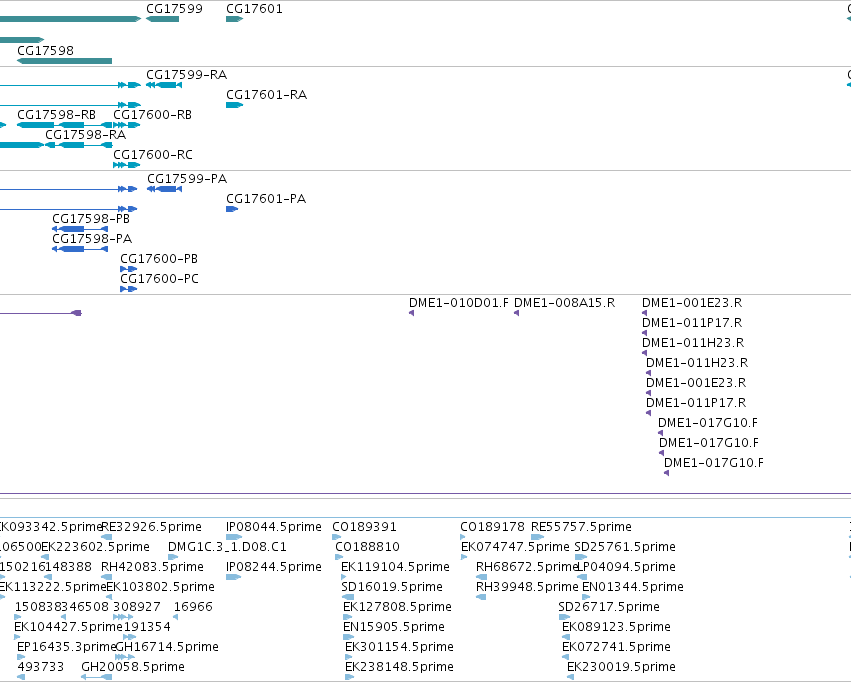
Task: Click the EK089123.5prime label
Action: click(x=617, y=627)
